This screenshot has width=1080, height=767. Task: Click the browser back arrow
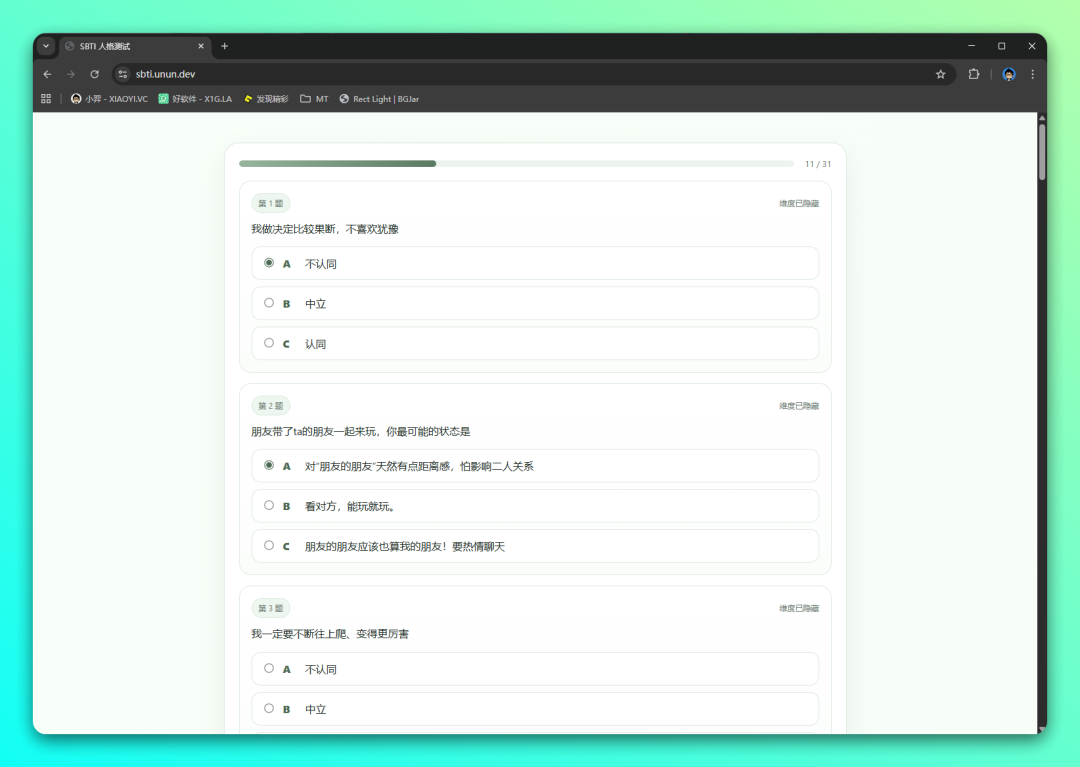[x=47, y=74]
